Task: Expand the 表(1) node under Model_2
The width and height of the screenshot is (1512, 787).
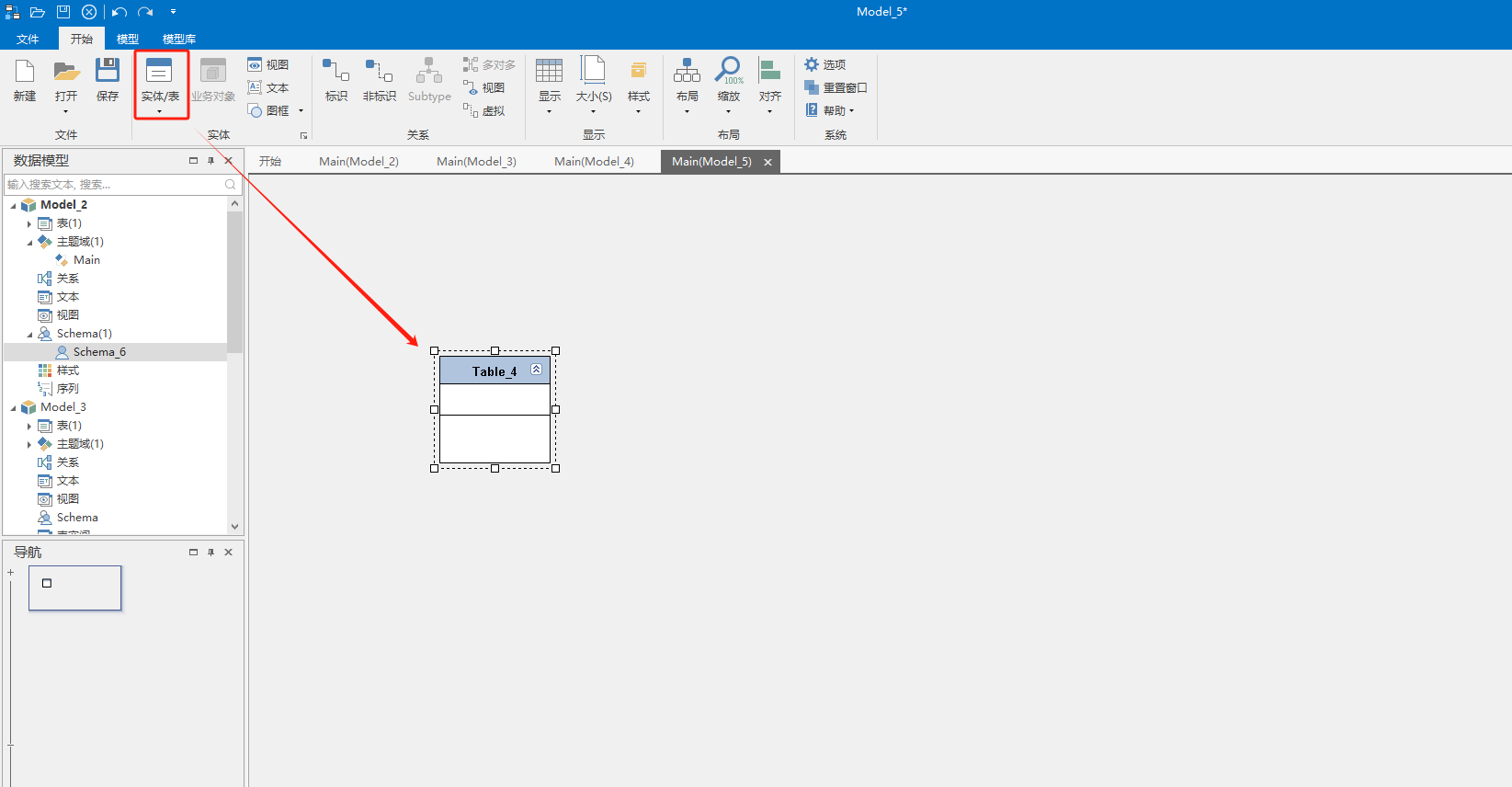Action: [x=29, y=223]
